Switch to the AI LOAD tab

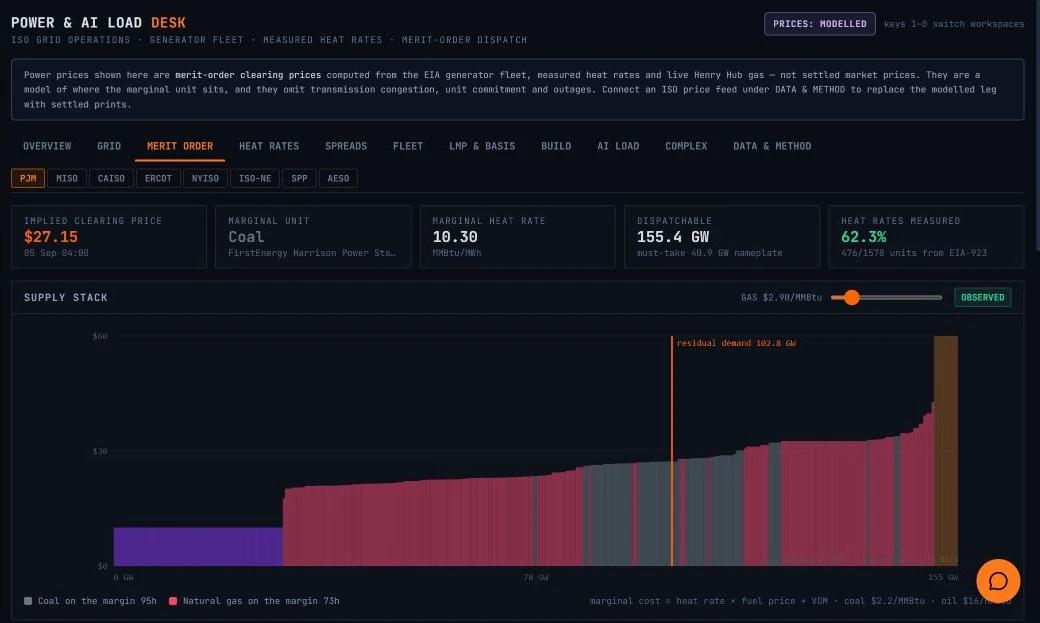618,146
